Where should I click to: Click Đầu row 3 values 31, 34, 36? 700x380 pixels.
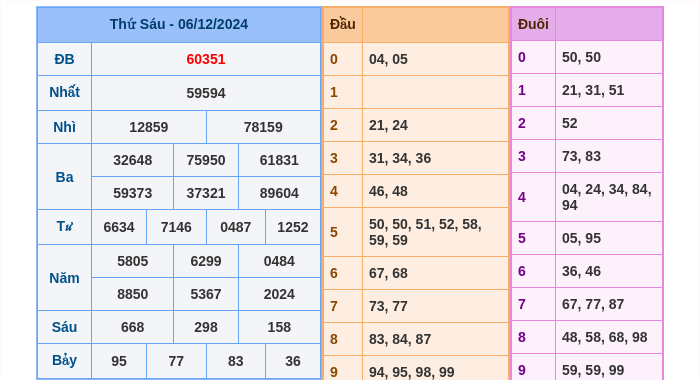[x=400, y=159]
